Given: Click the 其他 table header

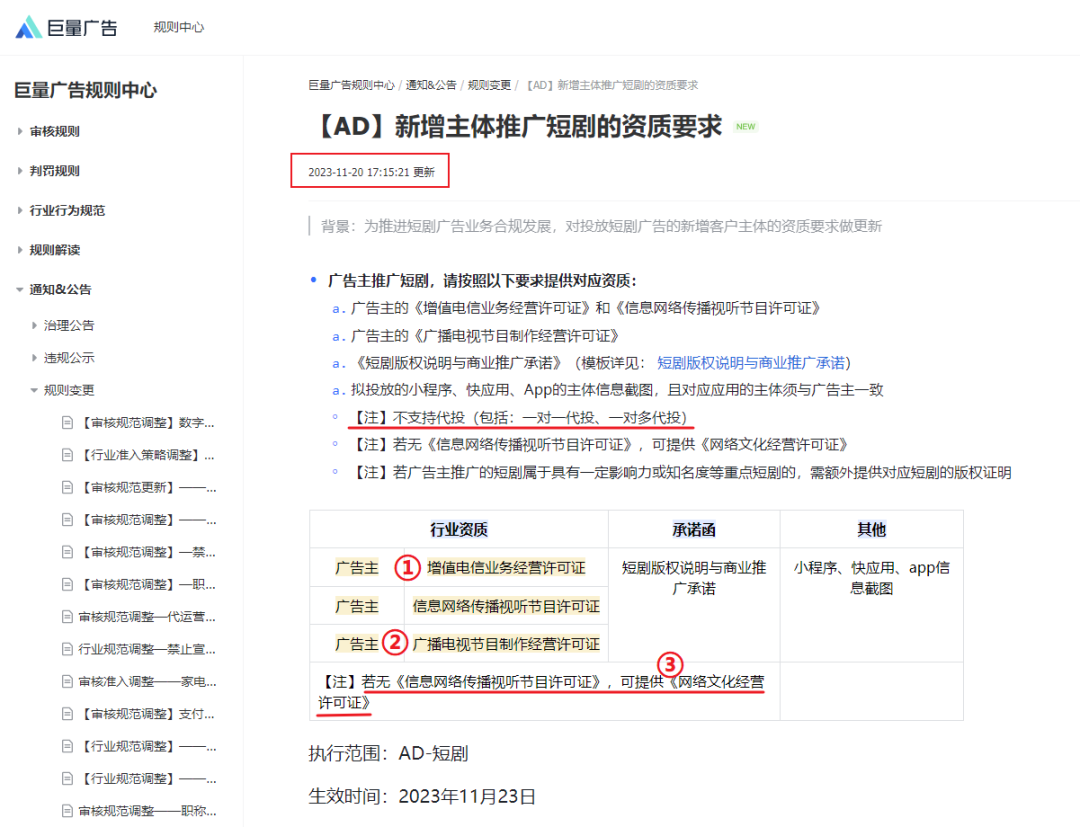Looking at the screenshot, I should [871, 530].
